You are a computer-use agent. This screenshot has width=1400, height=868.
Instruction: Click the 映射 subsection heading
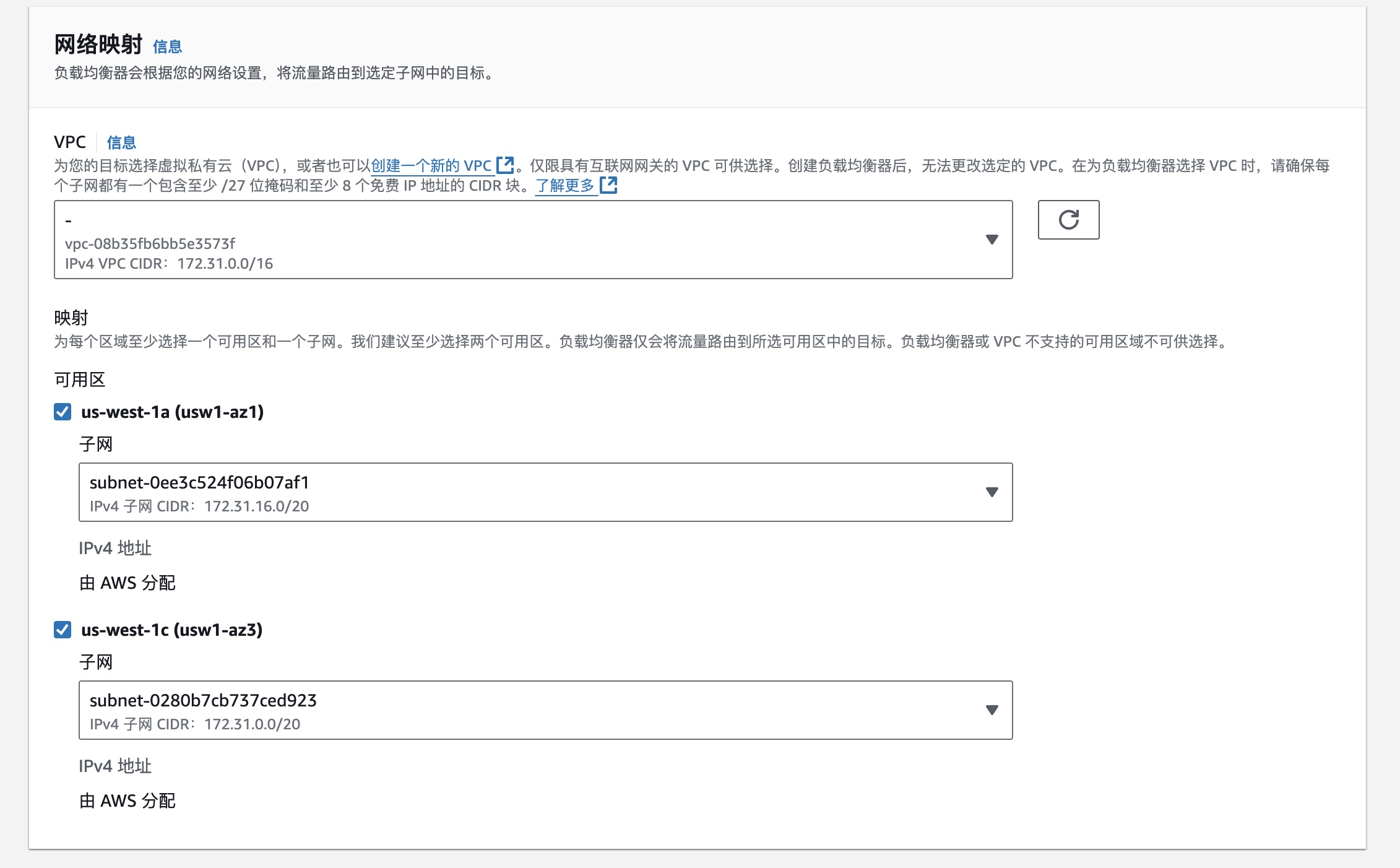point(71,318)
